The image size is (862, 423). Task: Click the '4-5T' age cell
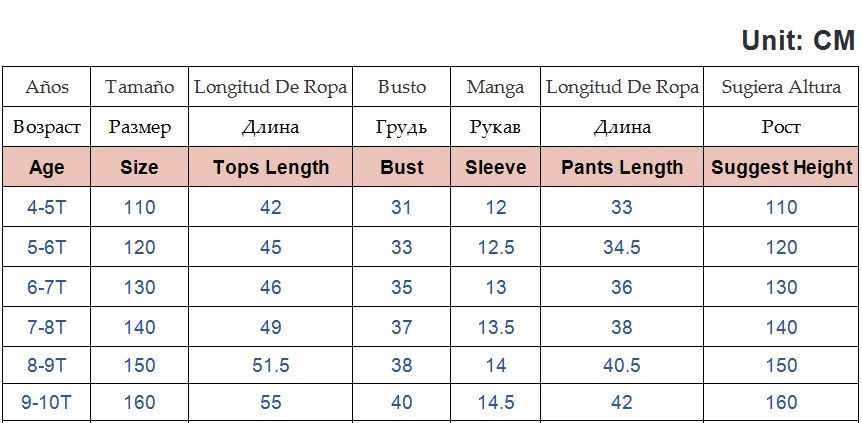[47, 207]
